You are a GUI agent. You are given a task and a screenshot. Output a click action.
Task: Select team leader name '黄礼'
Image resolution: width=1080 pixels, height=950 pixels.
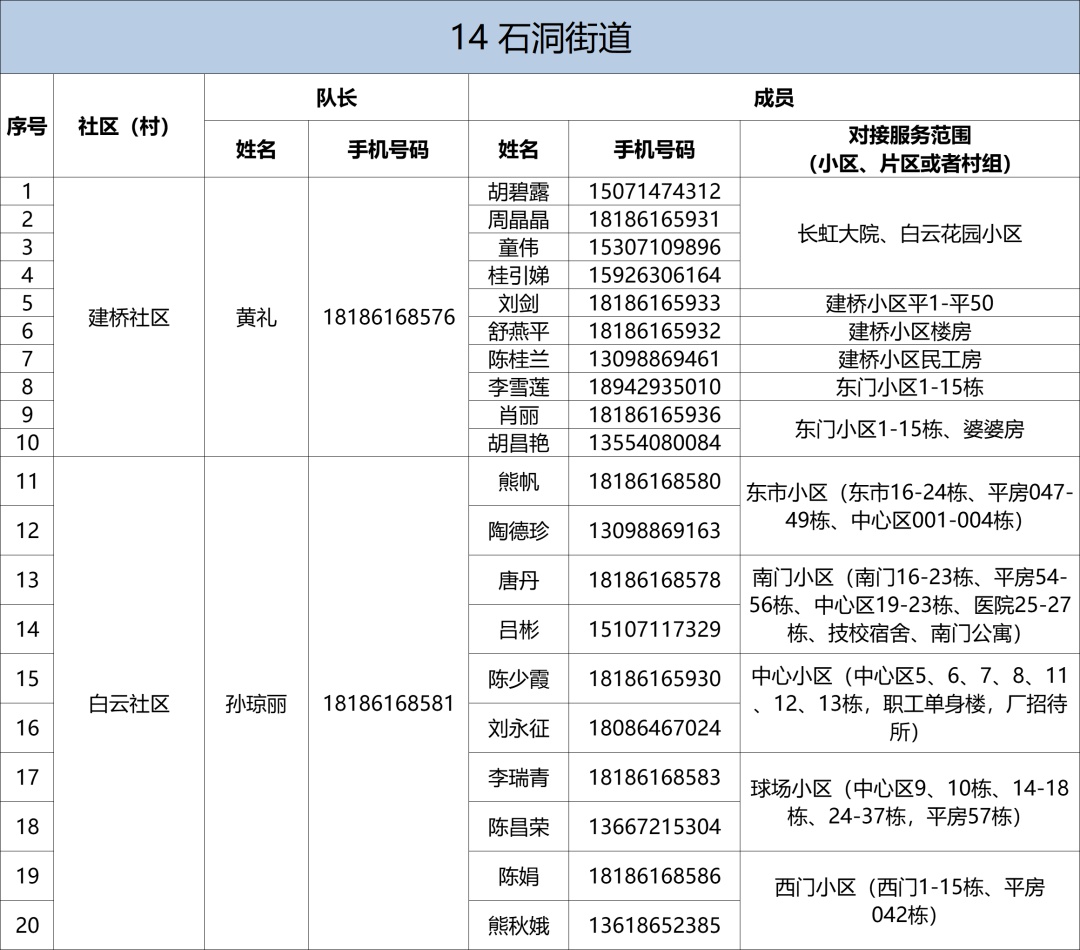click(x=256, y=318)
